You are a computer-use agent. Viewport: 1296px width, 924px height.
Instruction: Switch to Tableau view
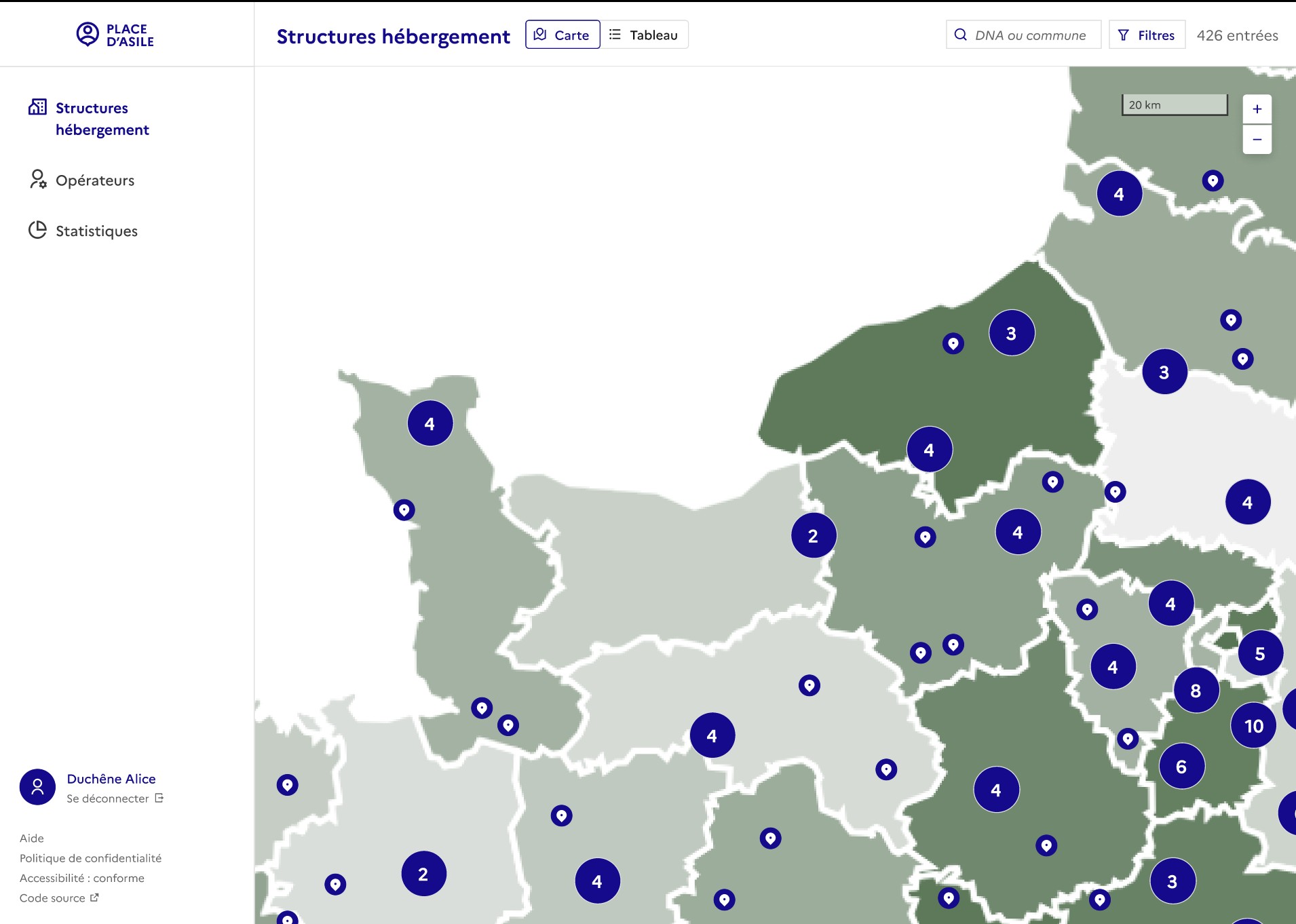click(644, 35)
